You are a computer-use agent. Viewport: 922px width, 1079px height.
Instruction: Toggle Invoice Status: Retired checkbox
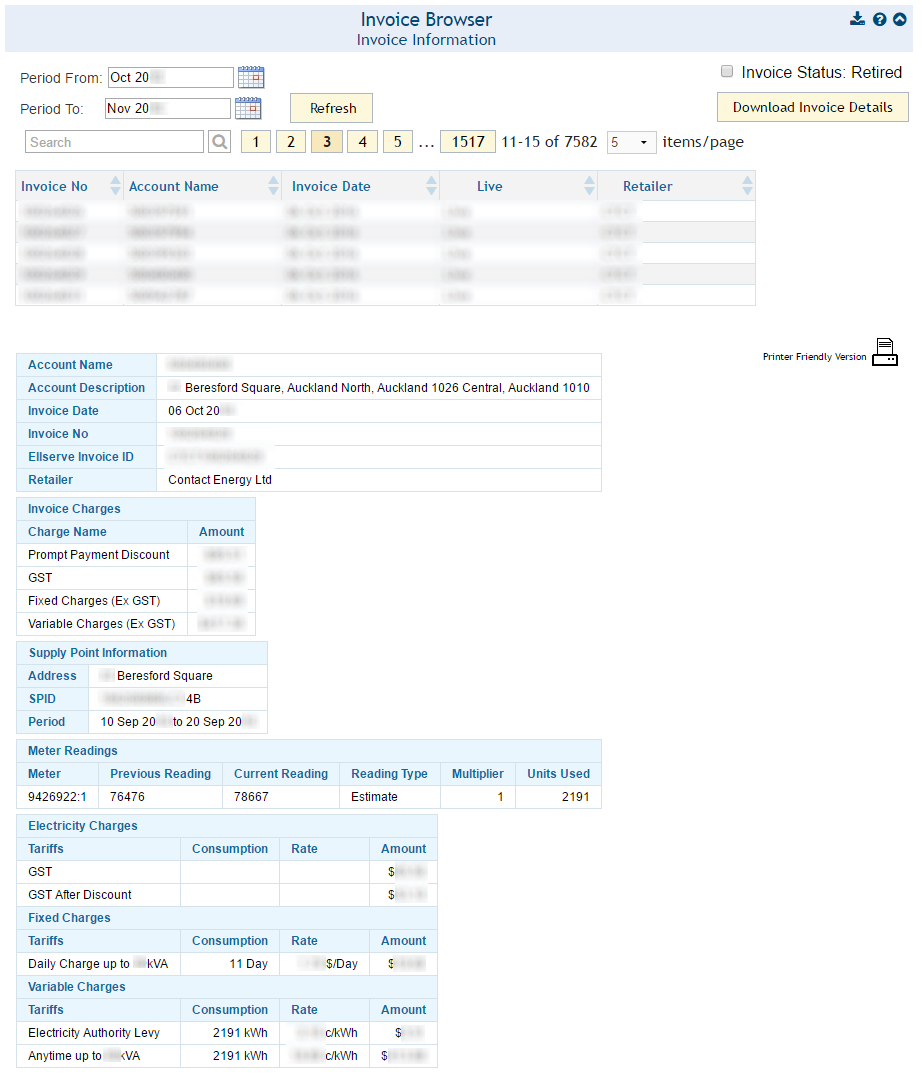(x=727, y=72)
